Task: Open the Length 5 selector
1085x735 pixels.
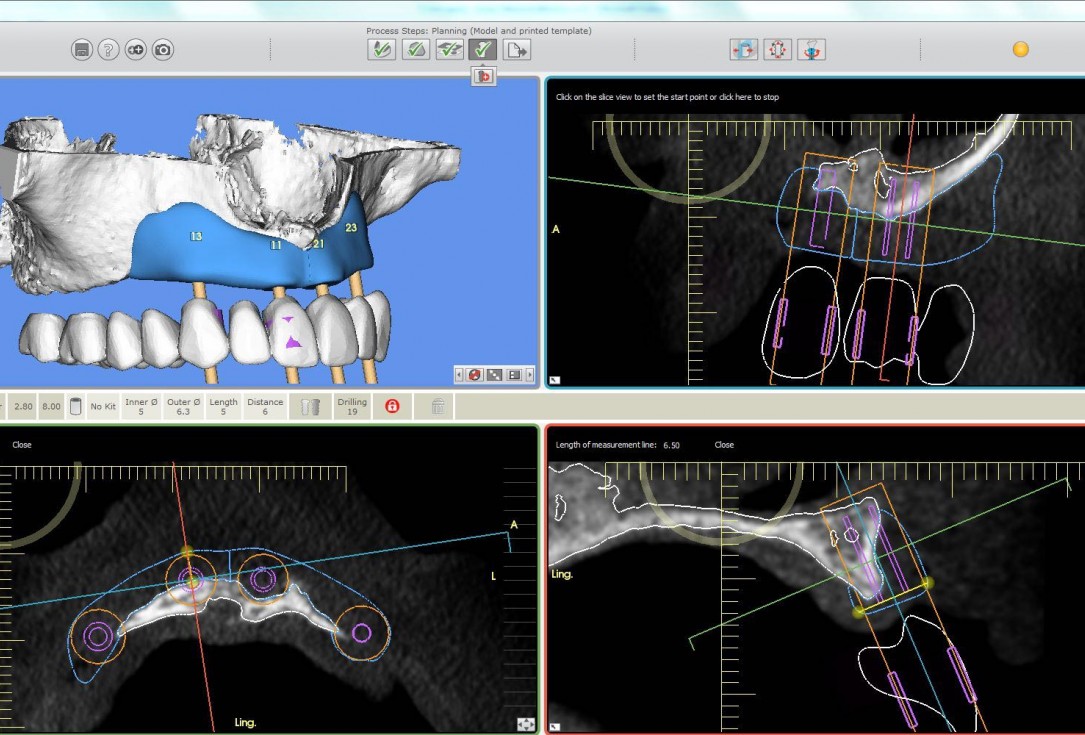Action: (x=222, y=405)
